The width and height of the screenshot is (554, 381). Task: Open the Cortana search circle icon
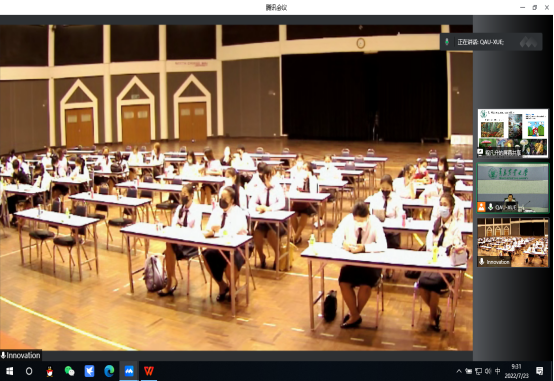pos(29,371)
